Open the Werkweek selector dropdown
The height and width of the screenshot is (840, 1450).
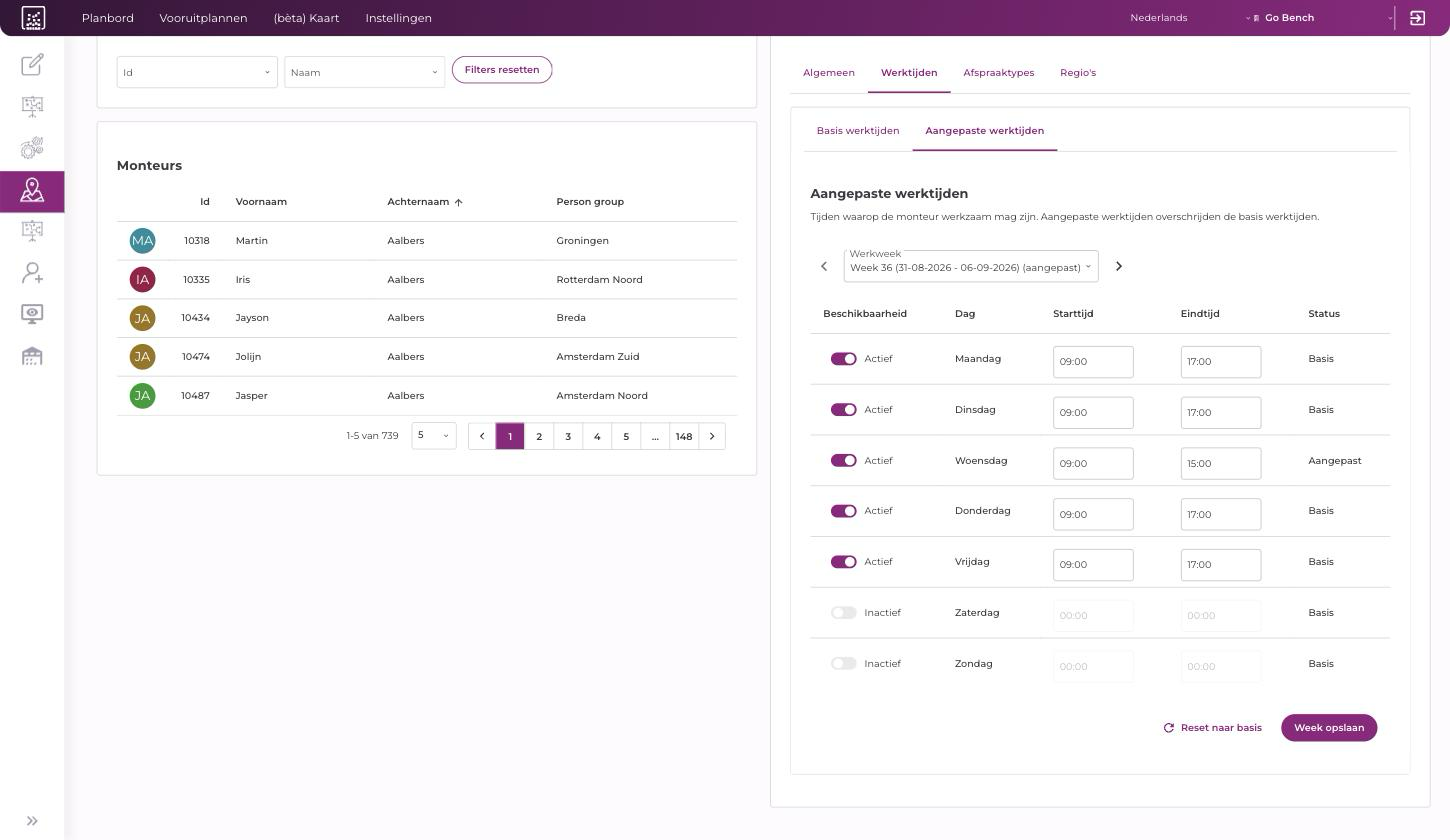970,266
